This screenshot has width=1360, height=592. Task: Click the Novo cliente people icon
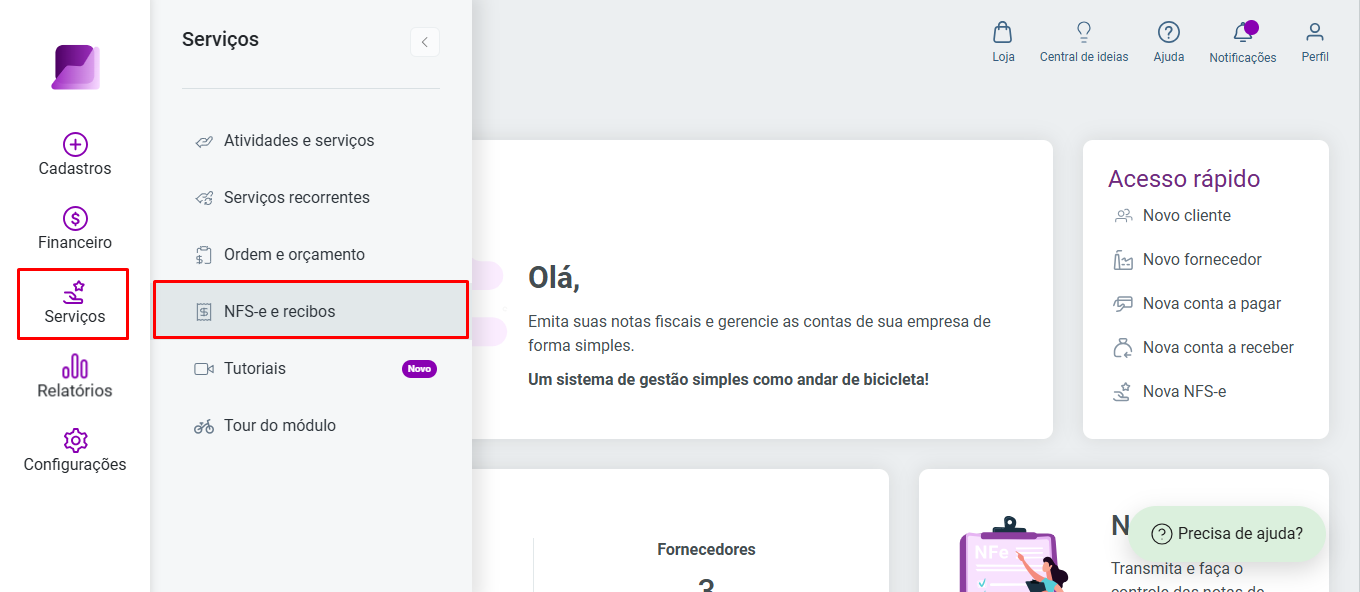pos(1123,216)
